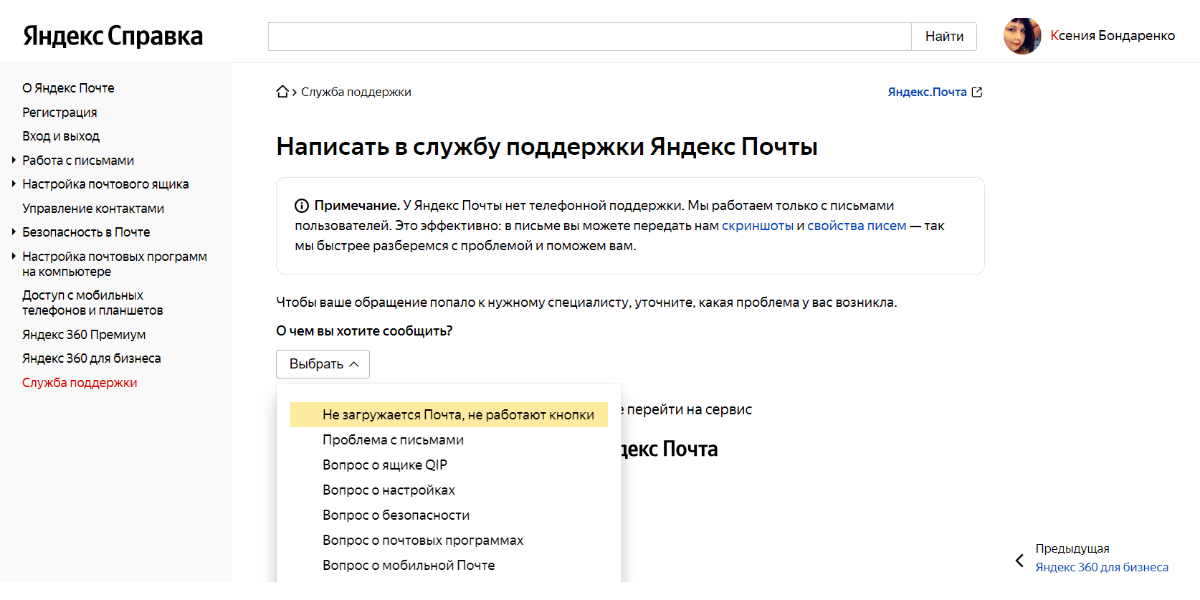Open Вход и выход in sidebar
This screenshot has width=1200, height=600.
pyautogui.click(x=61, y=136)
